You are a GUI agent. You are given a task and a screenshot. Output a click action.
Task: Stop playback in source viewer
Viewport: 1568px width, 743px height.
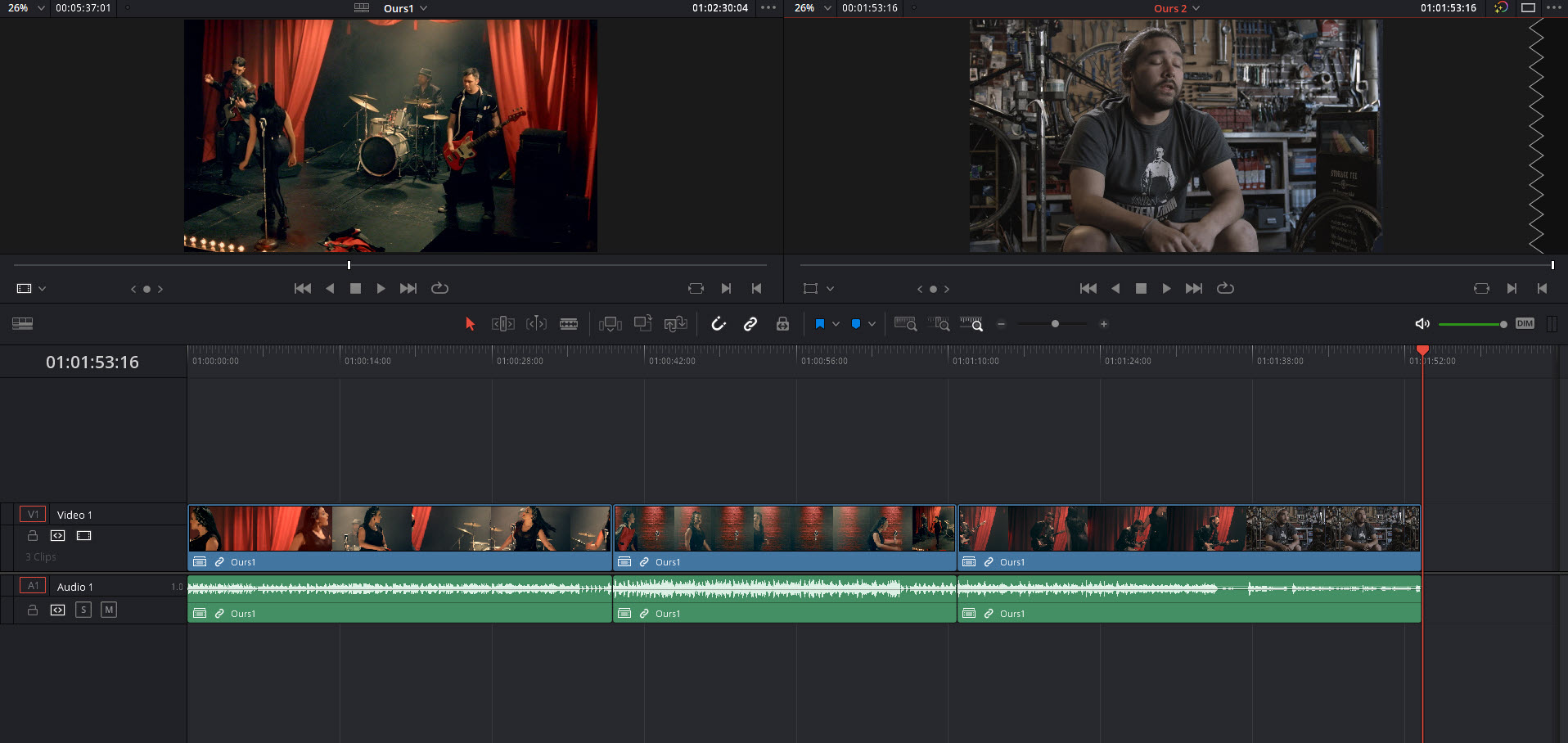[x=355, y=288]
